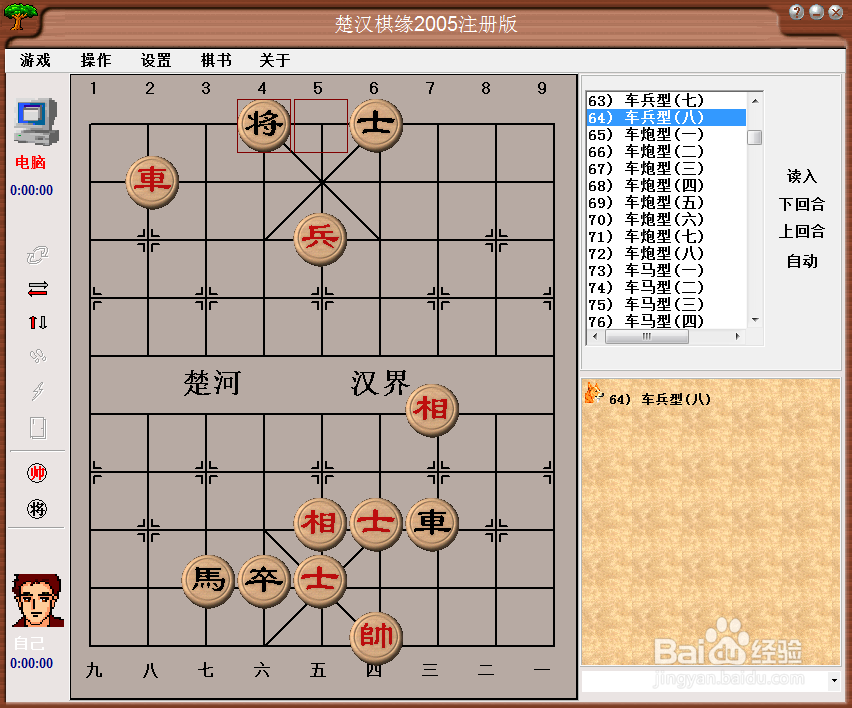Select list item 71) 车炮型(七)
852x708 pixels.
click(666, 236)
